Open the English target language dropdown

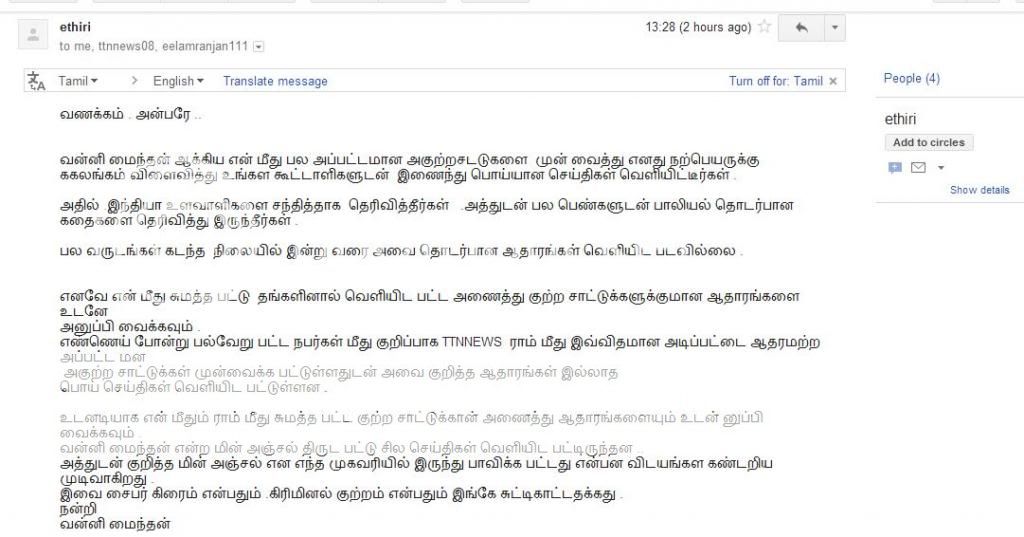178,81
